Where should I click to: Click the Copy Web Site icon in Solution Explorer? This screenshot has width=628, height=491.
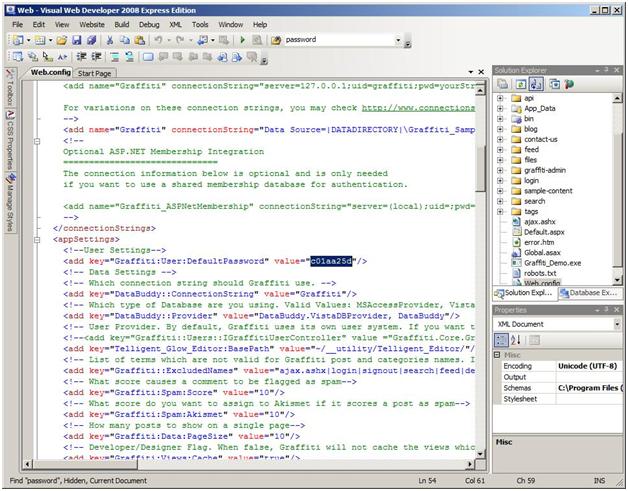tap(554, 84)
